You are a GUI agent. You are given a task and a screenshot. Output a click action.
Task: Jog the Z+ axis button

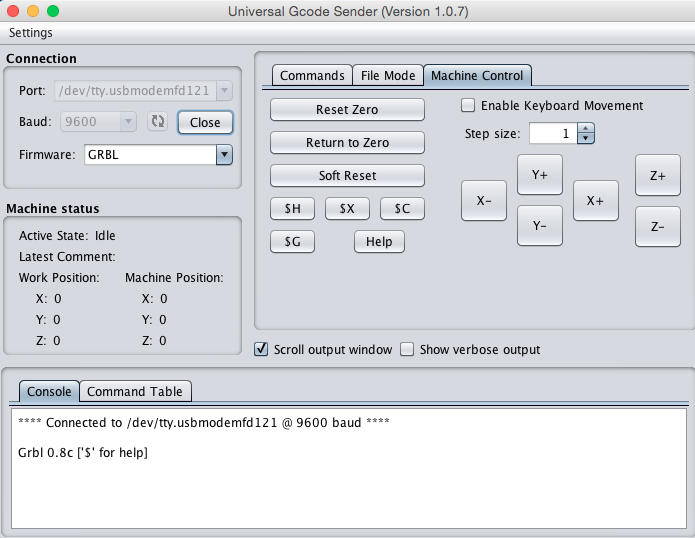click(x=658, y=175)
